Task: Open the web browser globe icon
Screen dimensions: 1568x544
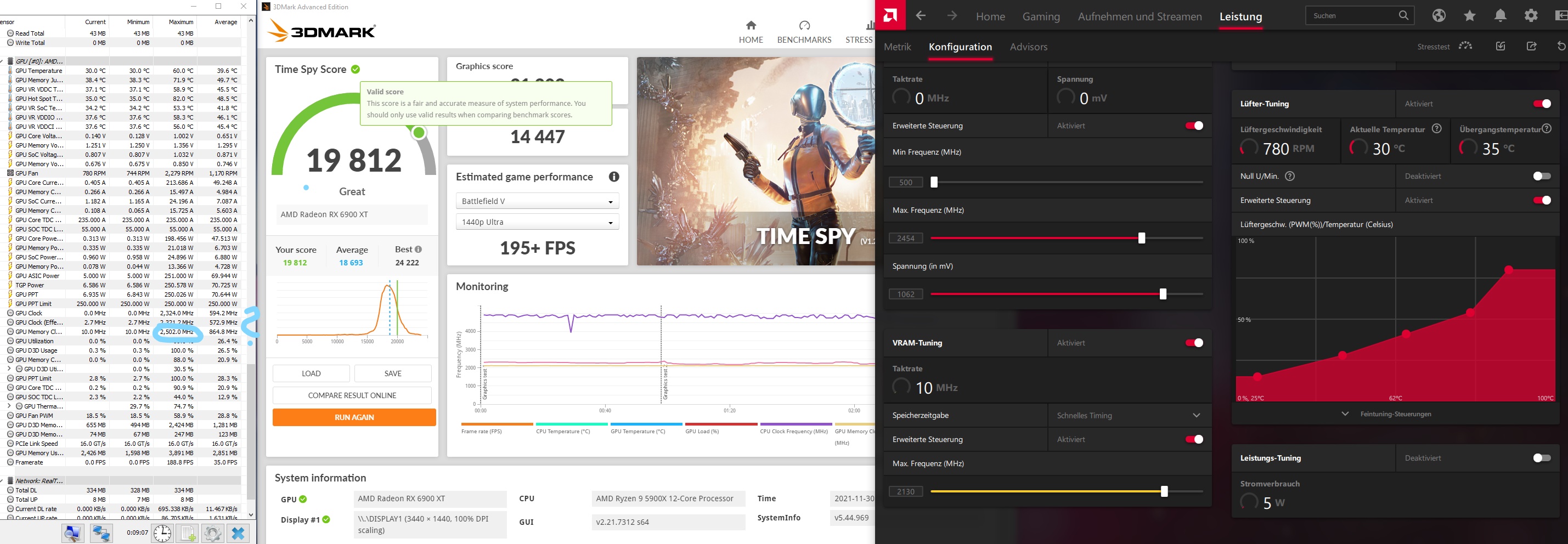Action: coord(1439,16)
